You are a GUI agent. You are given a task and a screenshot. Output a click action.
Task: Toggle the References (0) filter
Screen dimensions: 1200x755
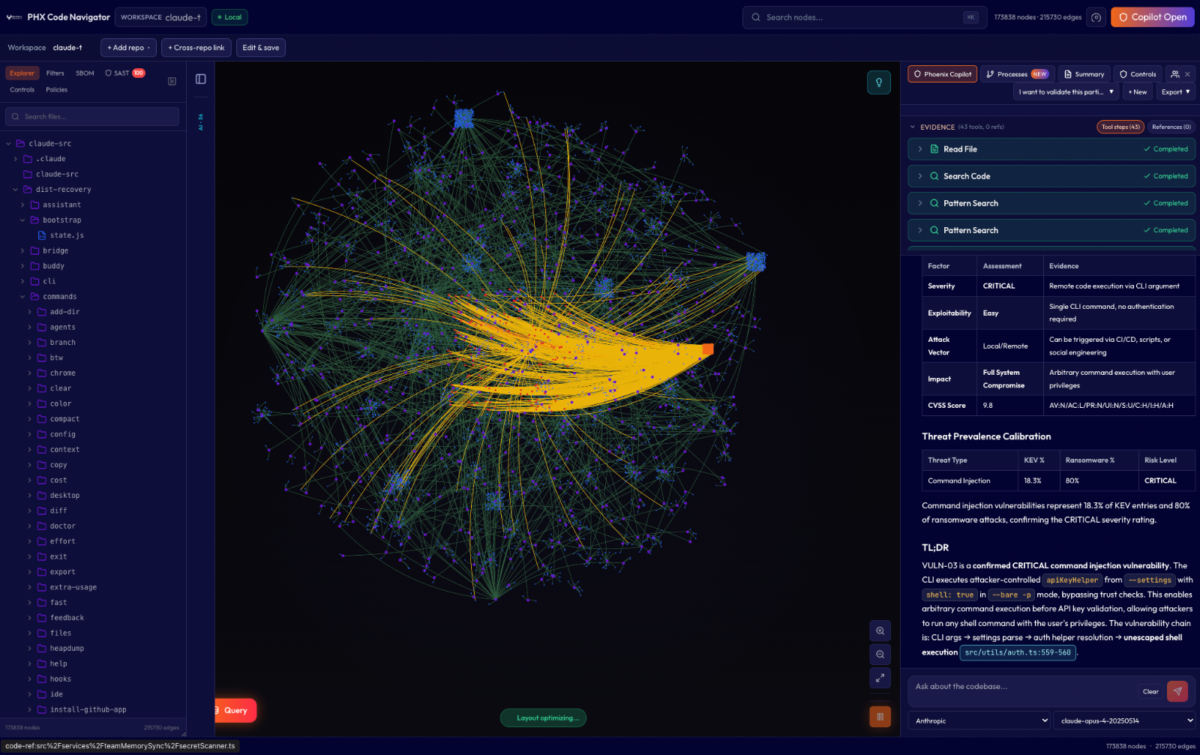pos(1171,127)
